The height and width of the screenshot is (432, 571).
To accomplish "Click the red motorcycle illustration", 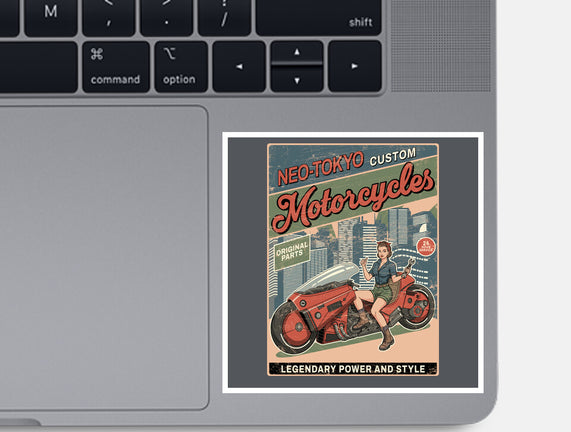I will tap(353, 310).
